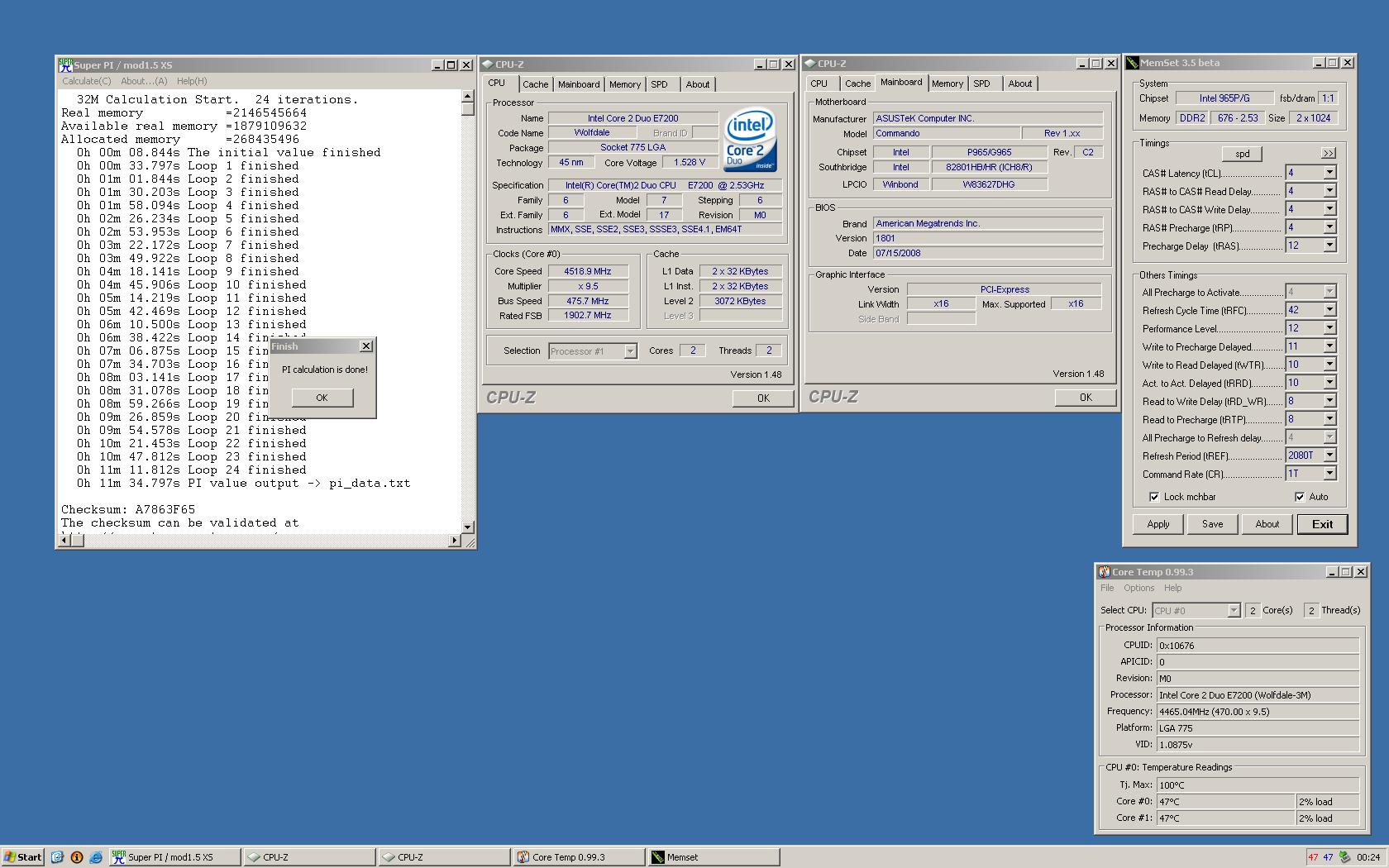The width and height of the screenshot is (1389, 868).
Task: Open the Refresh Period (tREF) dropdown
Action: tap(1329, 455)
